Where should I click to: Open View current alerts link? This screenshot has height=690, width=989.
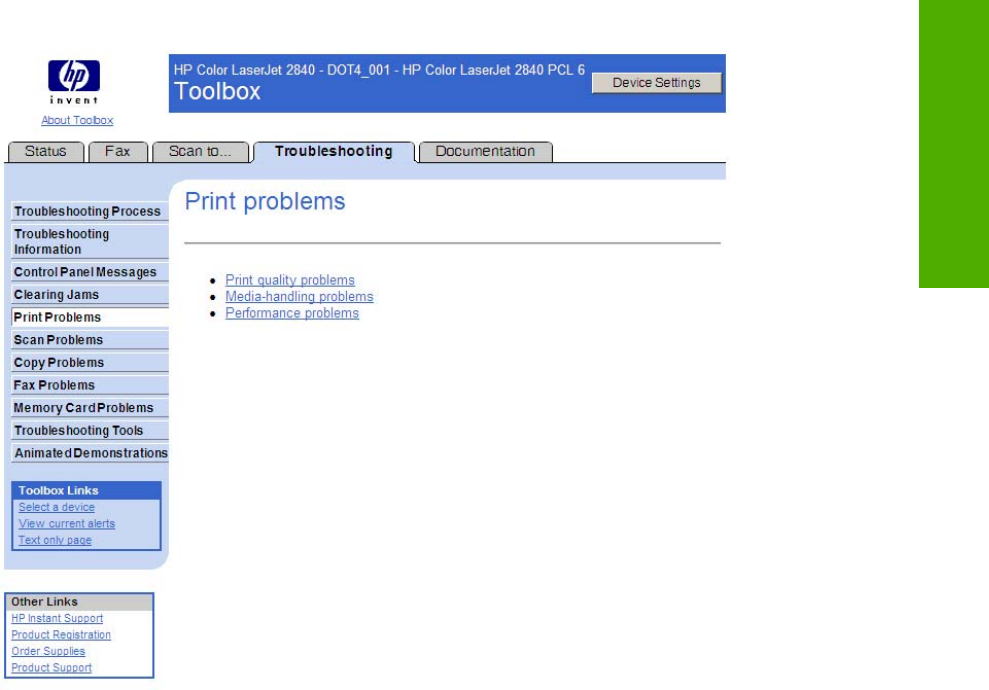pos(67,523)
